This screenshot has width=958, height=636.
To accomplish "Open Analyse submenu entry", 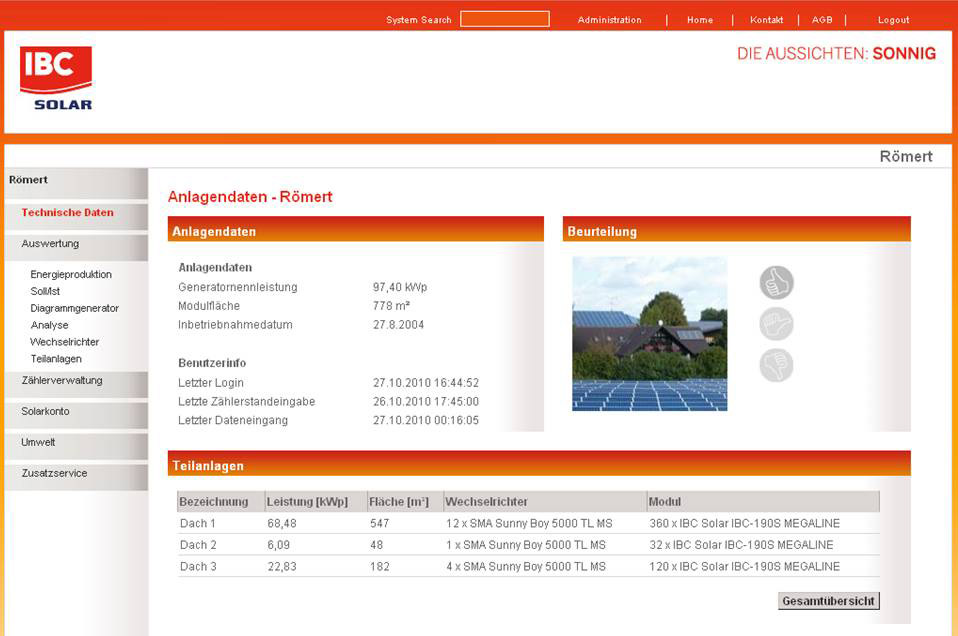I will coord(49,325).
